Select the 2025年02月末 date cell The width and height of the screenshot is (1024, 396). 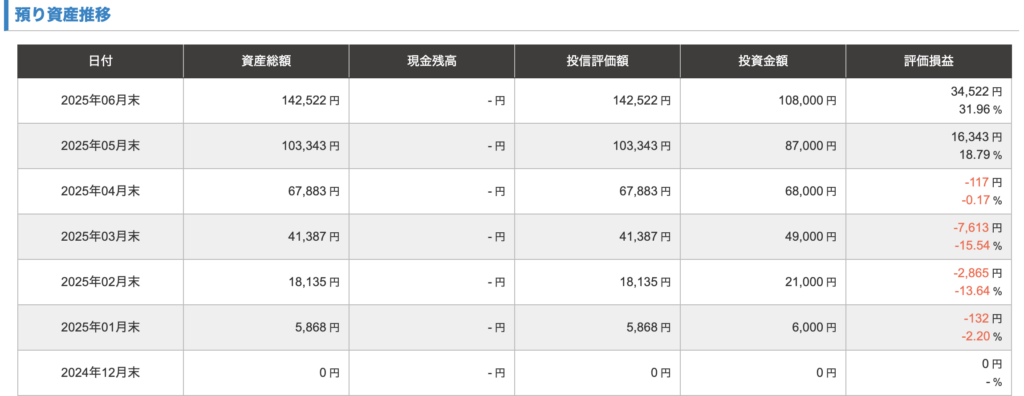click(100, 282)
